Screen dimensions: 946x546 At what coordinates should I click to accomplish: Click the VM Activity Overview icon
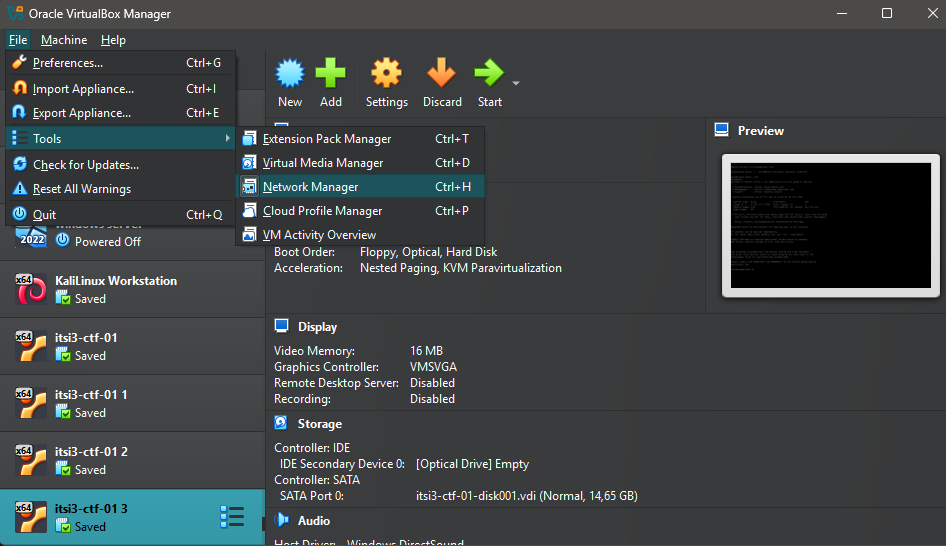[249, 235]
